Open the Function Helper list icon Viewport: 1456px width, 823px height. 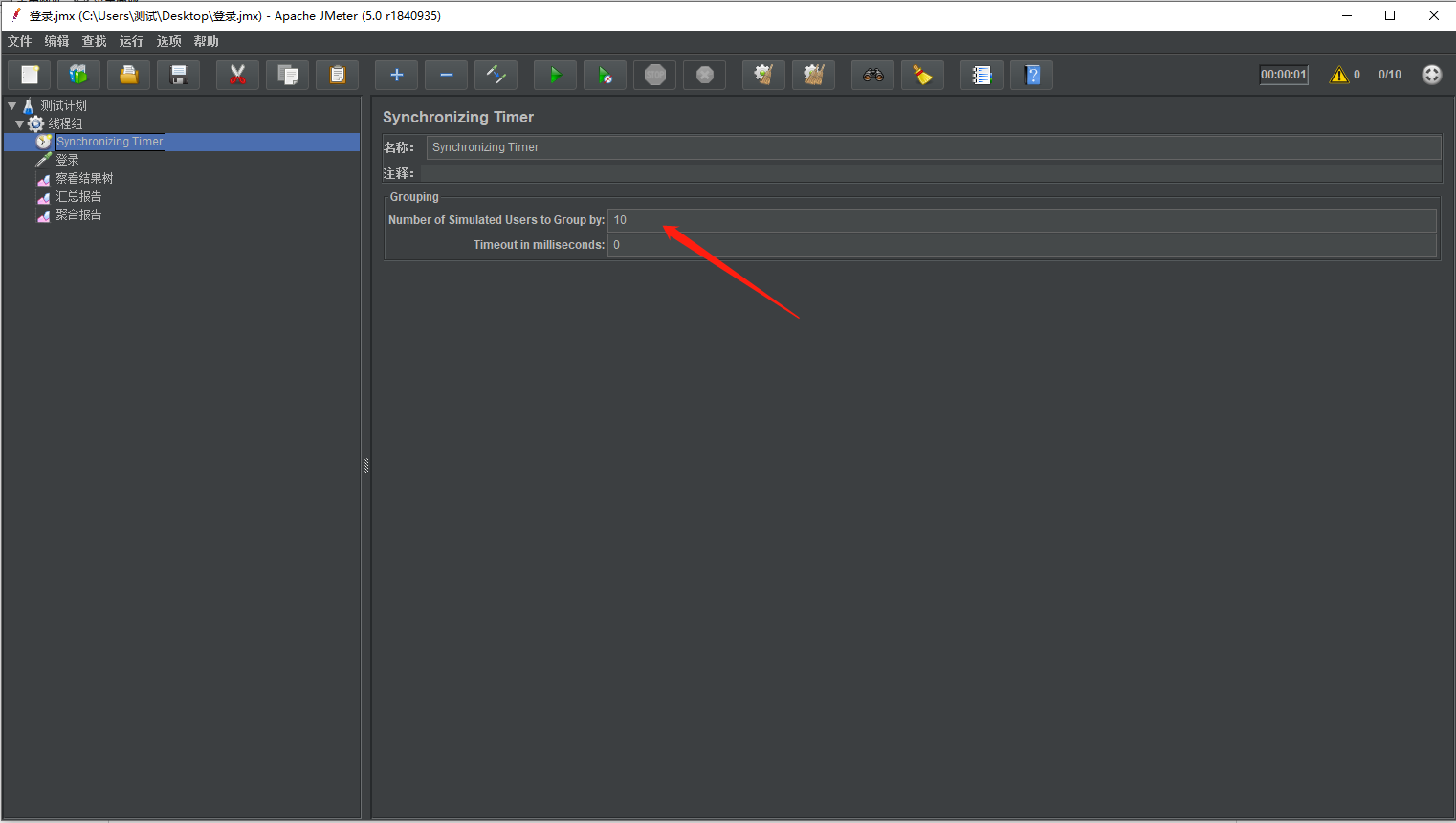(982, 75)
